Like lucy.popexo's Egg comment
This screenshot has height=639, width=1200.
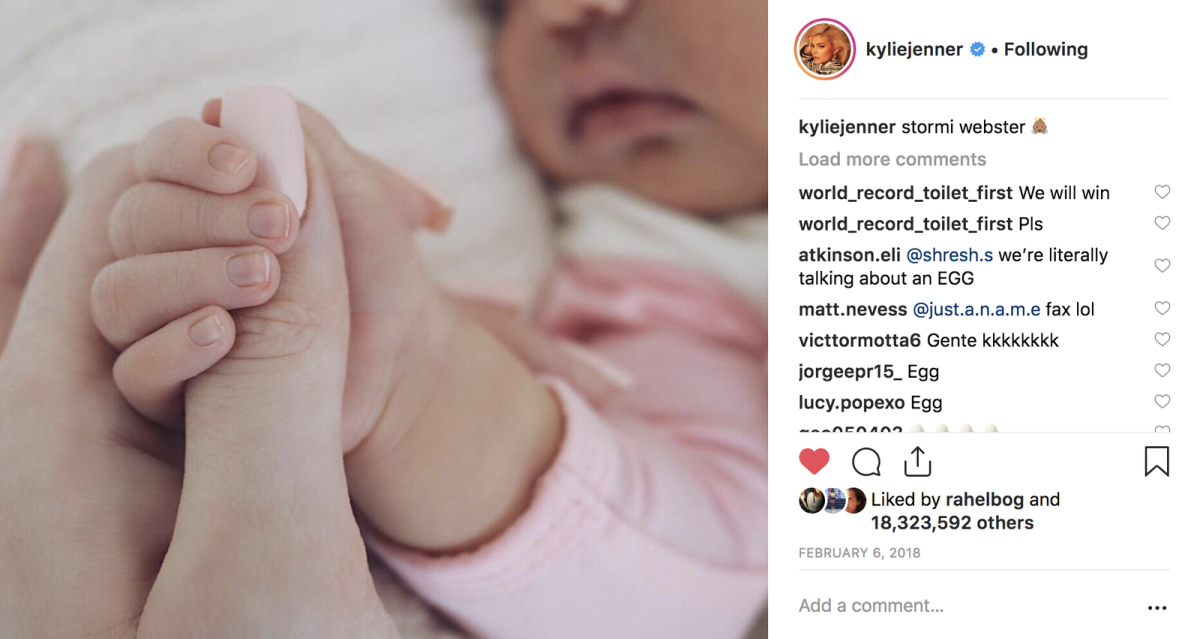[1162, 402]
